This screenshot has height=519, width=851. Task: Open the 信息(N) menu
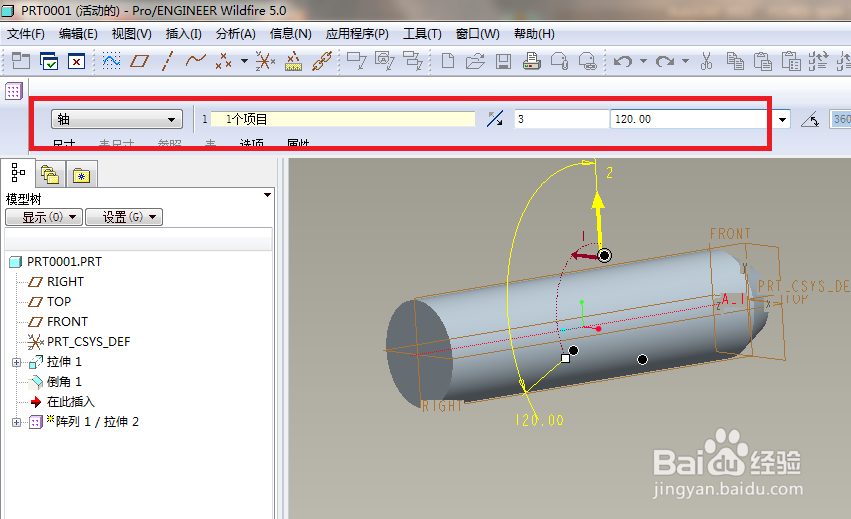click(x=290, y=34)
